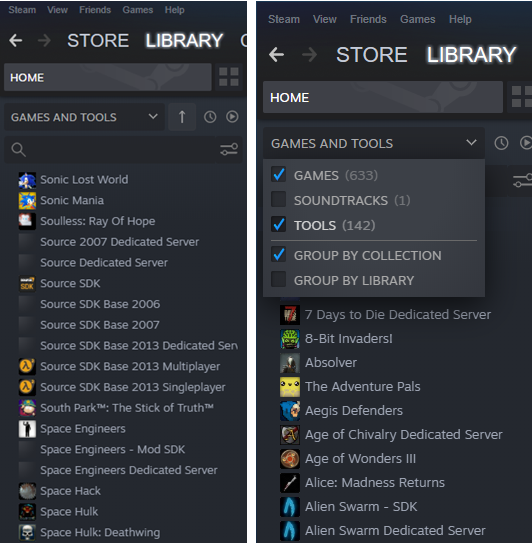Click Source SDK Base 2013 Multiplayer icon

27,367
